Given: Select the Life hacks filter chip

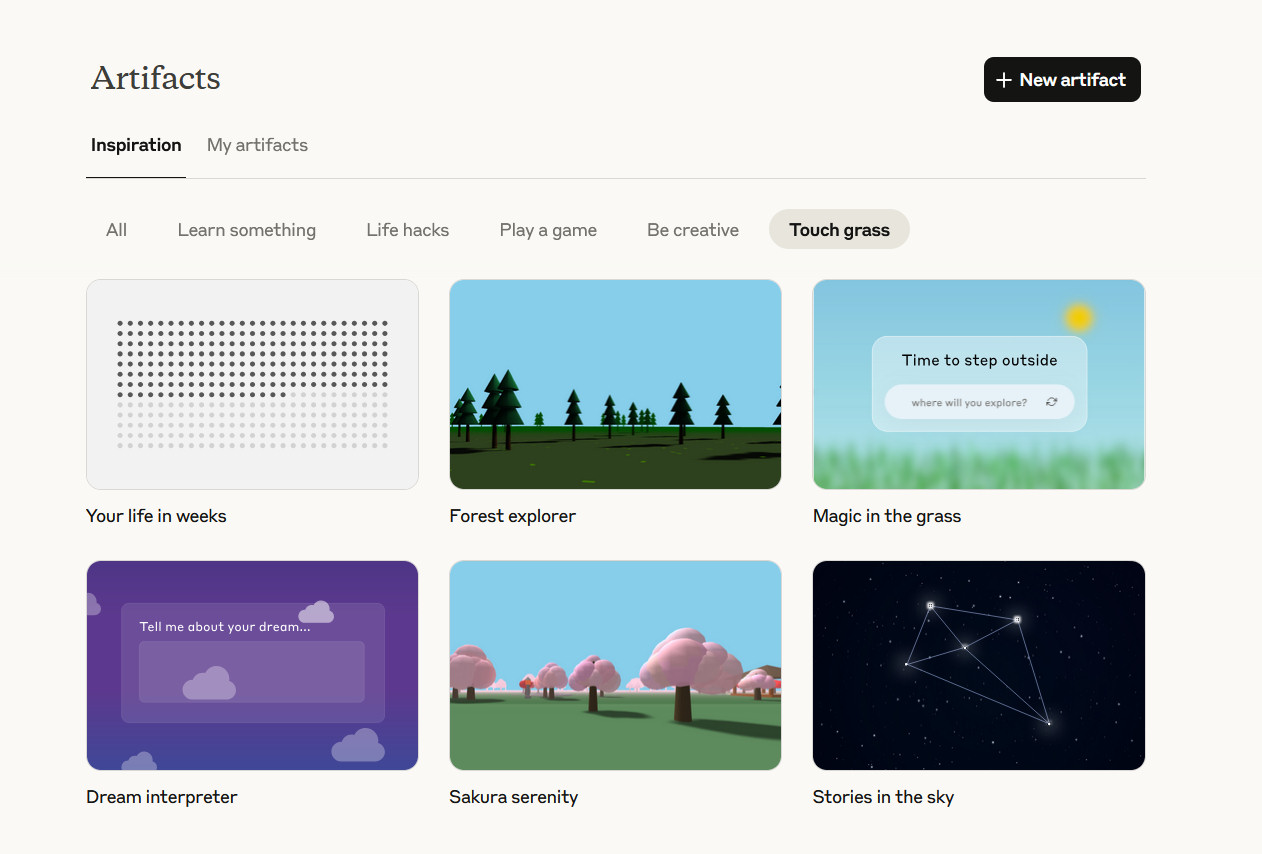Looking at the screenshot, I should tap(408, 230).
